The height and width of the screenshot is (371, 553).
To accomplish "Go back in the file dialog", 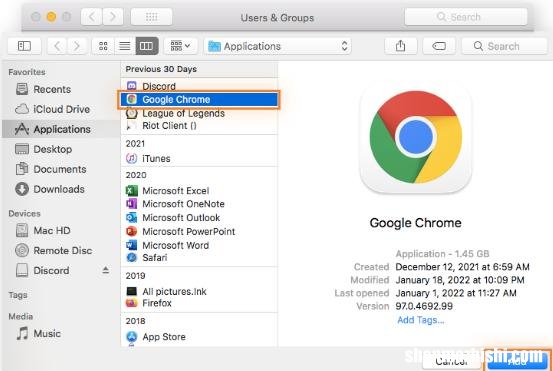I will click(x=57, y=46).
